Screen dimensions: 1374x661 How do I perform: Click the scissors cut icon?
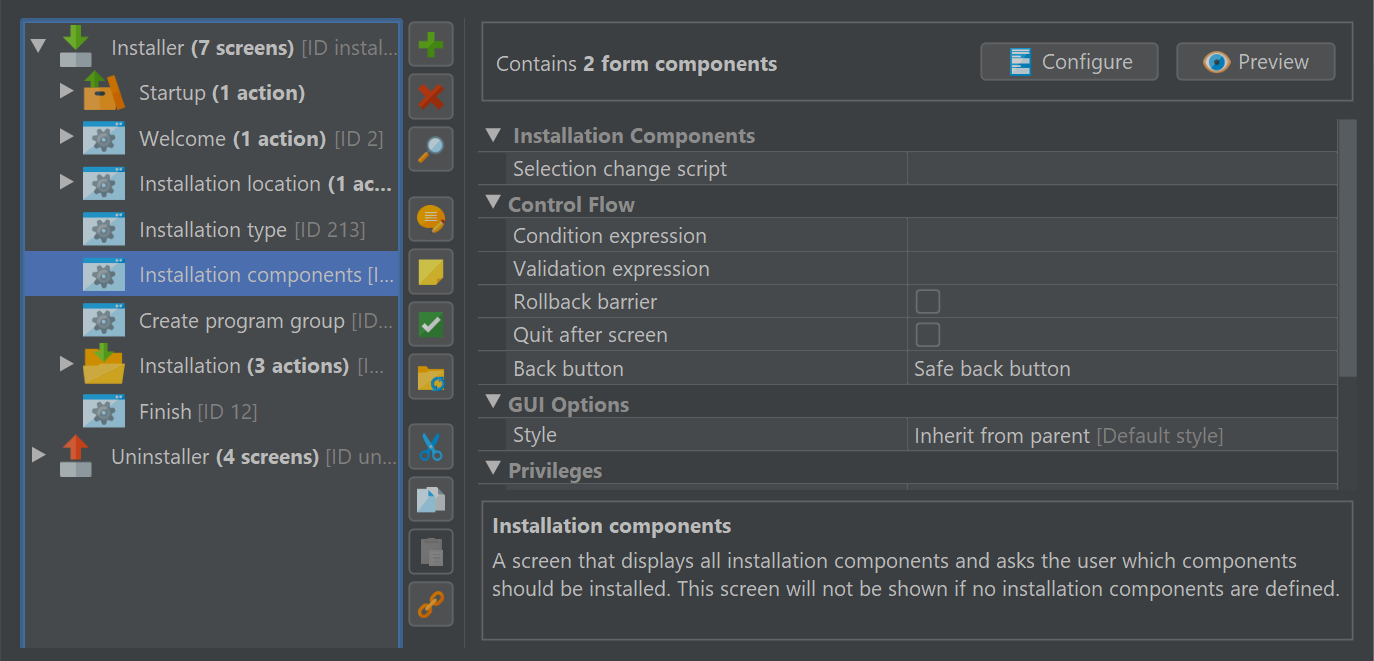[431, 447]
